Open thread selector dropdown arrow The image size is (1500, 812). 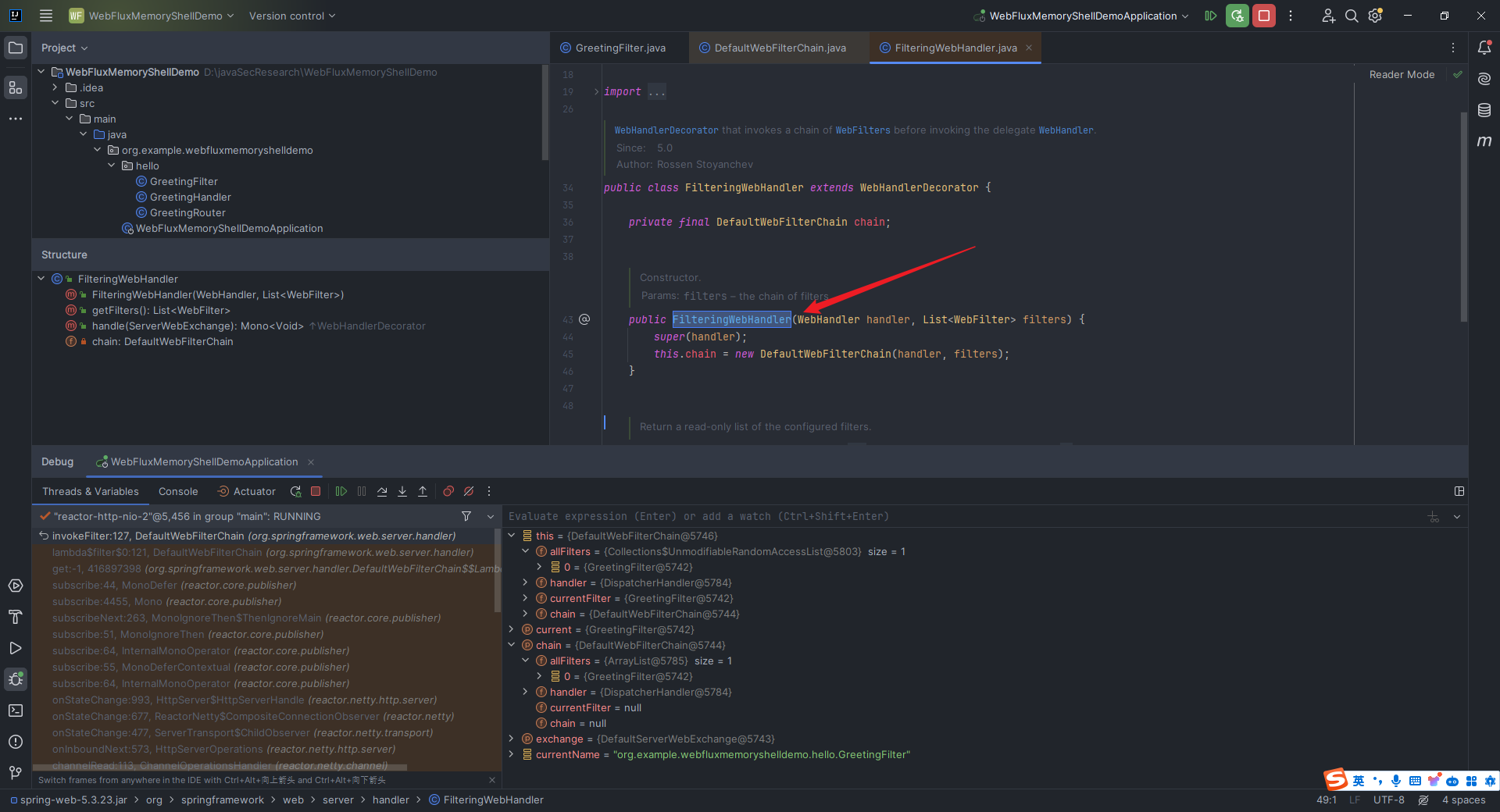(491, 516)
